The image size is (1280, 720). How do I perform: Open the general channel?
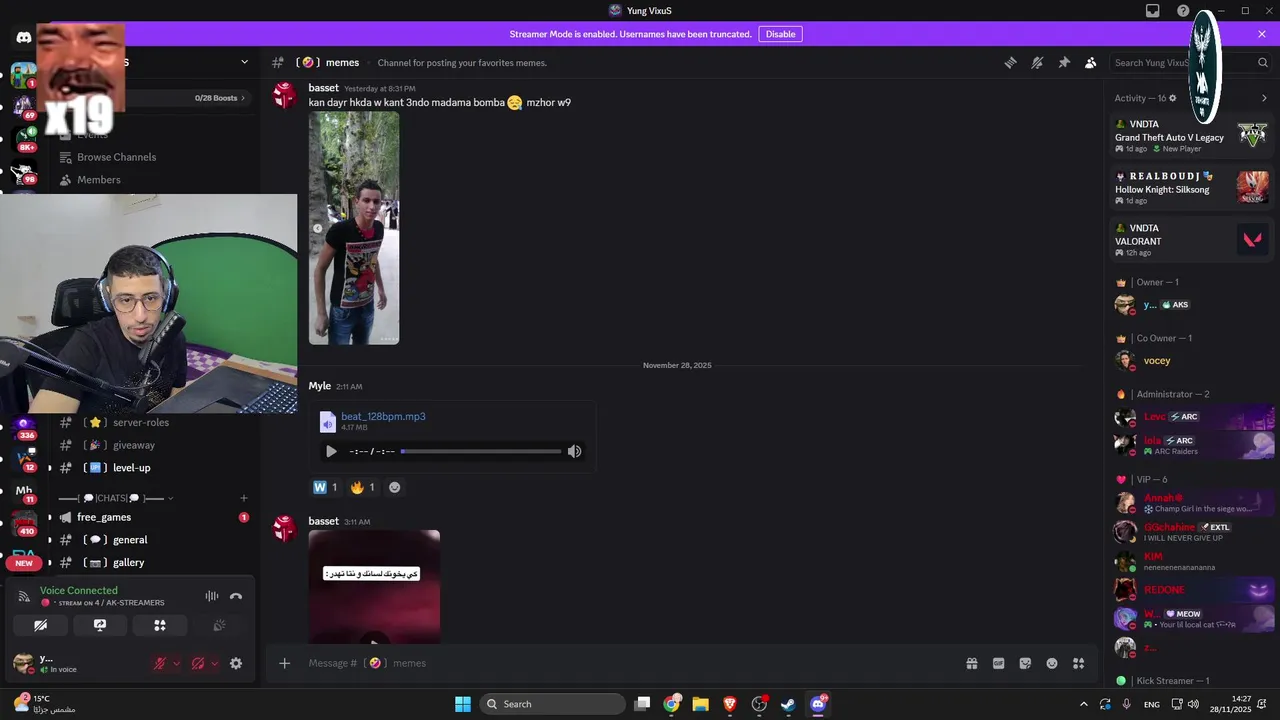coord(130,540)
